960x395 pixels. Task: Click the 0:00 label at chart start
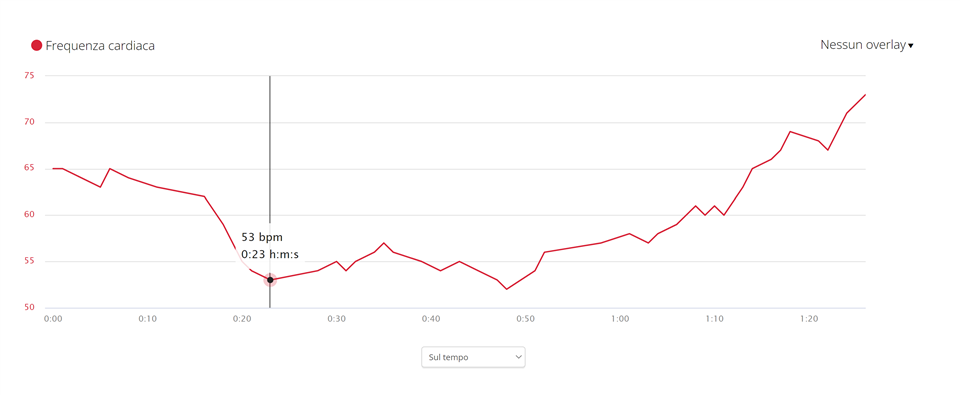53,319
